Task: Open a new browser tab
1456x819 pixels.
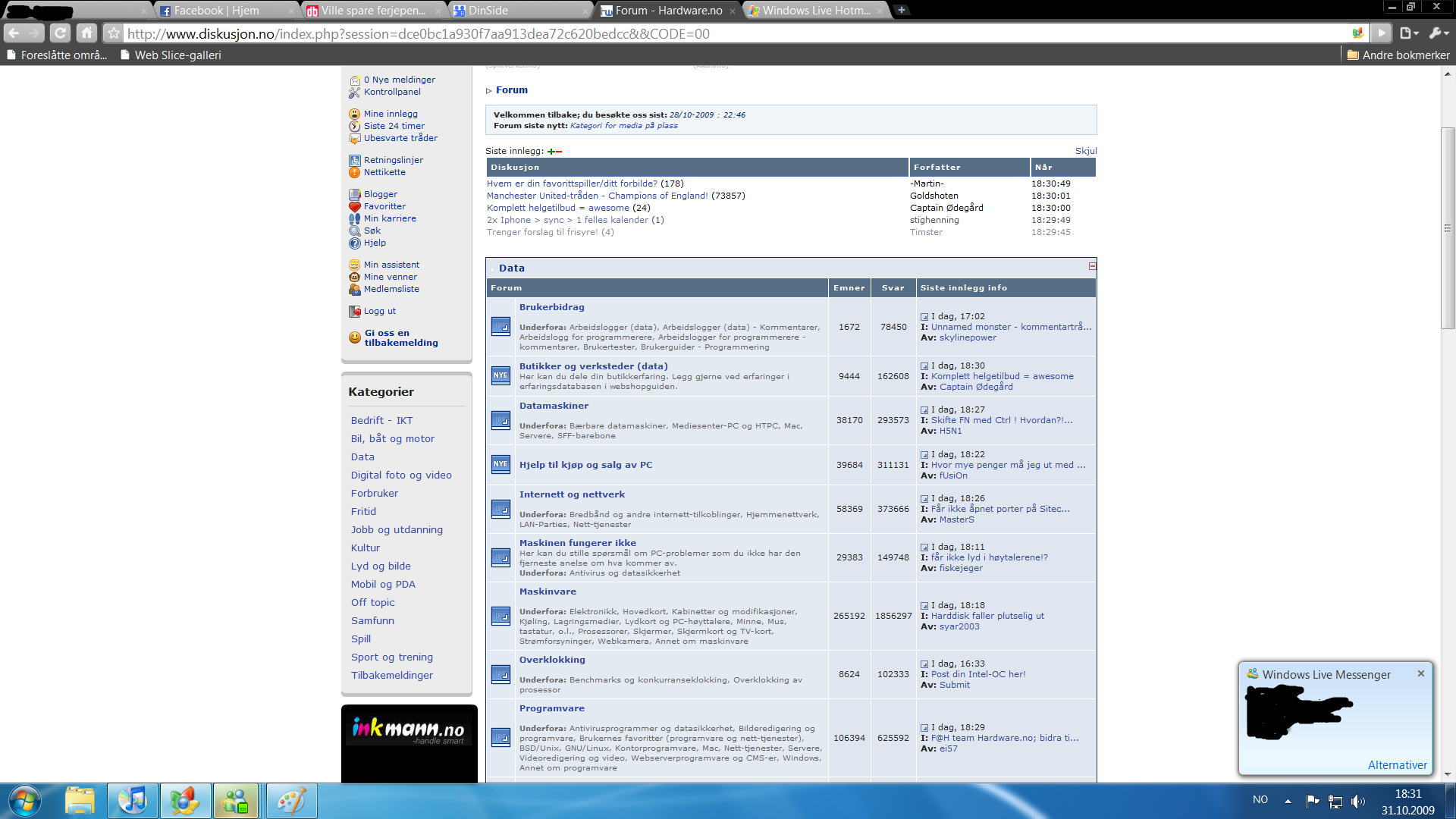Action: pyautogui.click(x=901, y=10)
